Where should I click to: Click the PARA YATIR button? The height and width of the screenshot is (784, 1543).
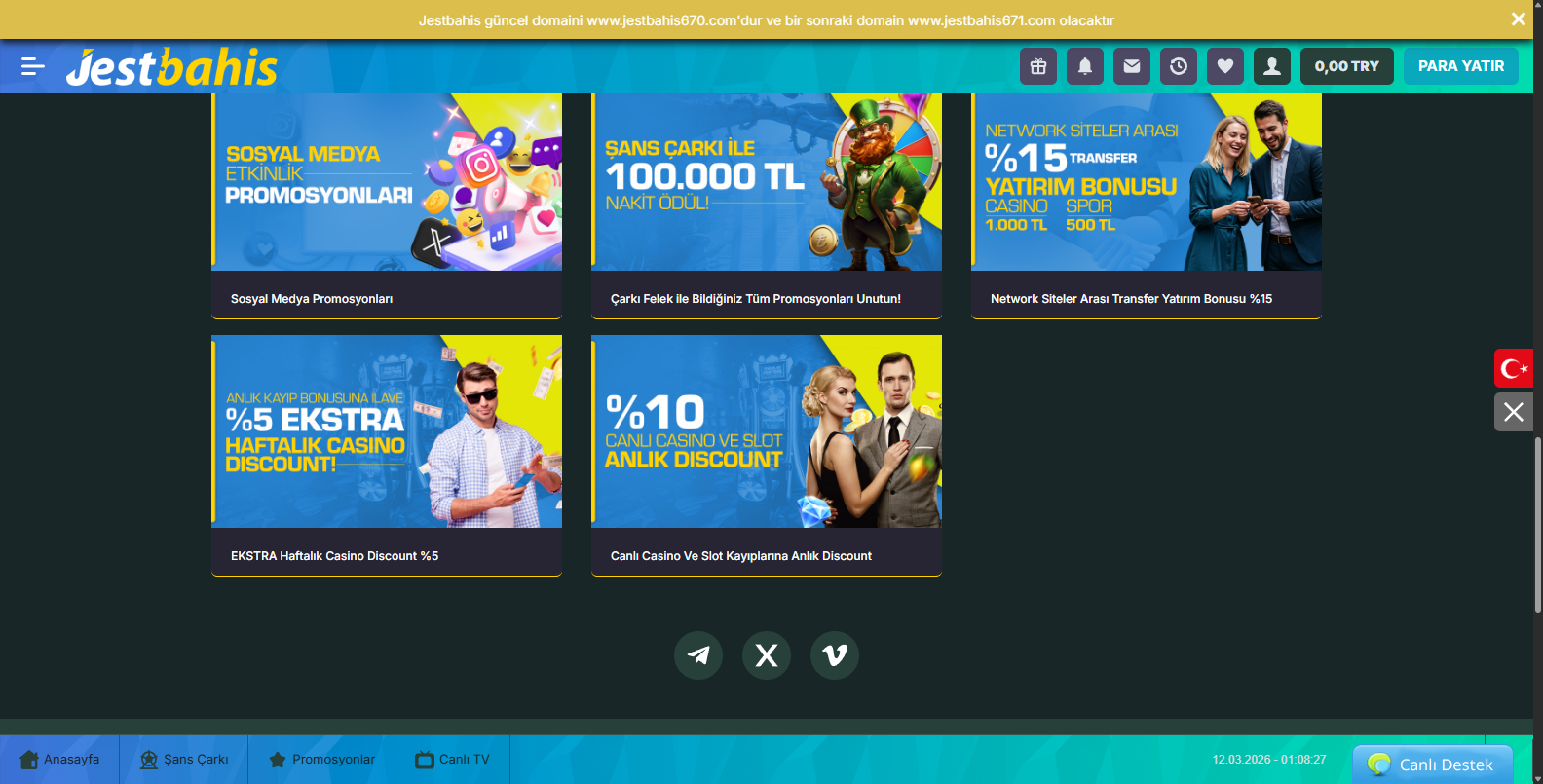click(x=1460, y=66)
